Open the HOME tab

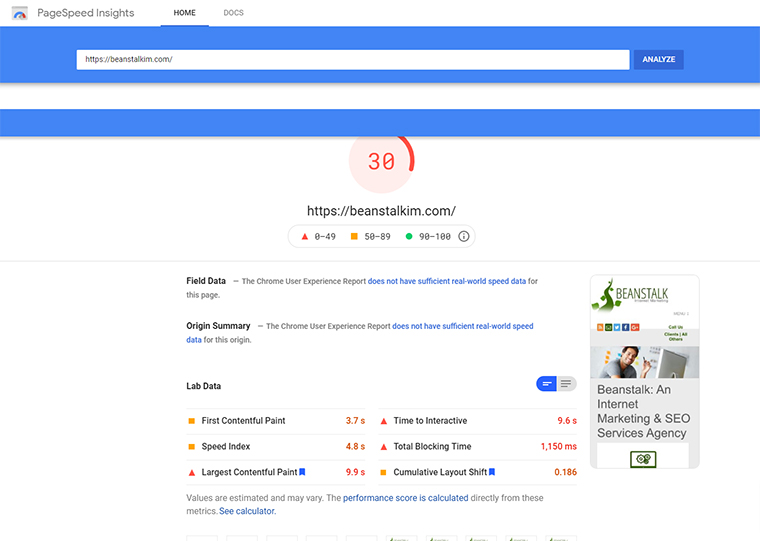pyautogui.click(x=185, y=13)
